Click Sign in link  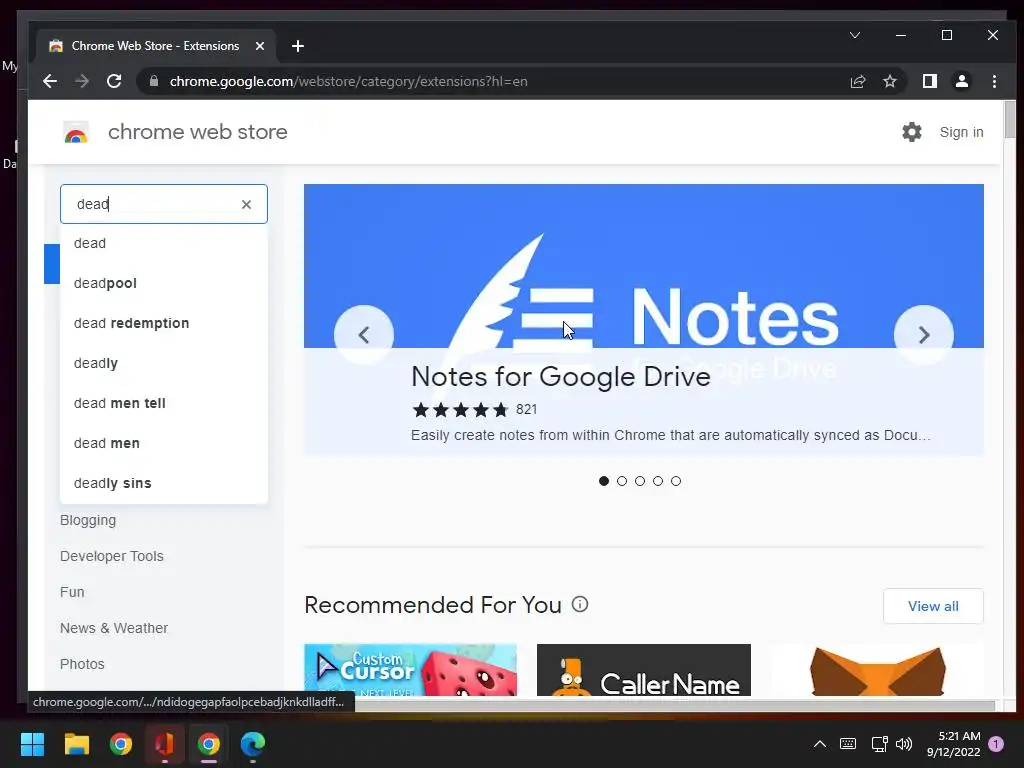click(961, 133)
